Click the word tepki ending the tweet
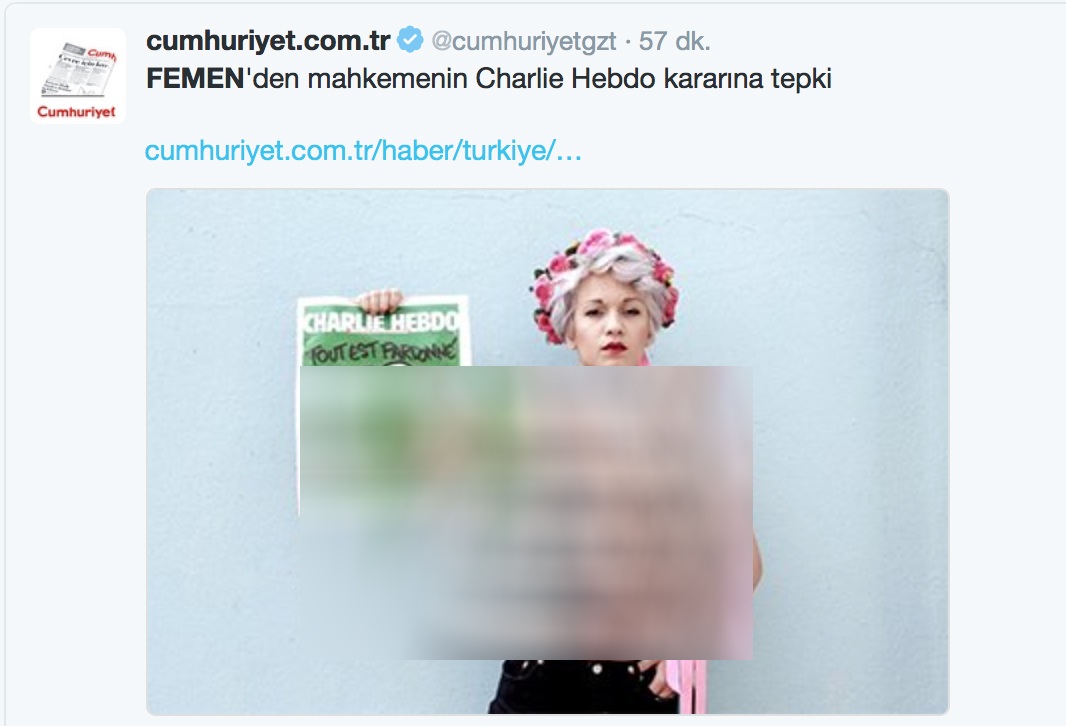The height and width of the screenshot is (726, 1066). [x=801, y=80]
